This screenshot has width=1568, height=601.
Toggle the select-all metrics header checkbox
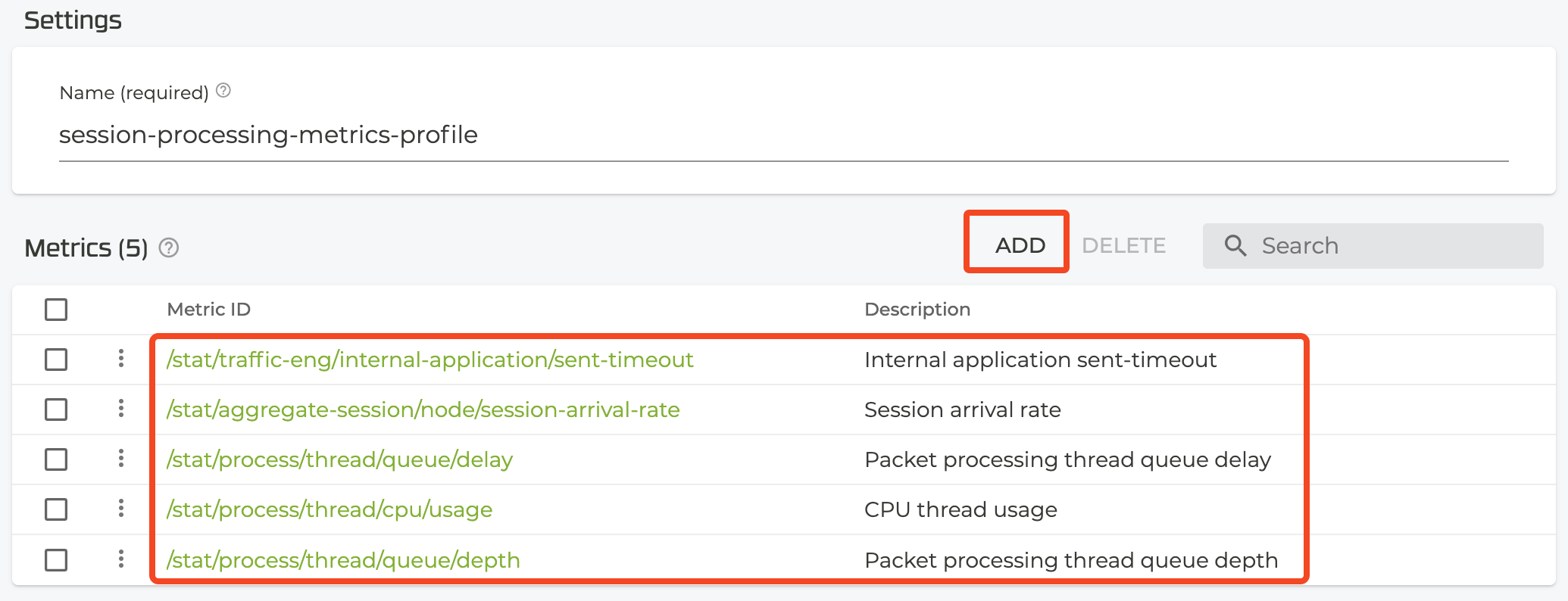click(56, 309)
